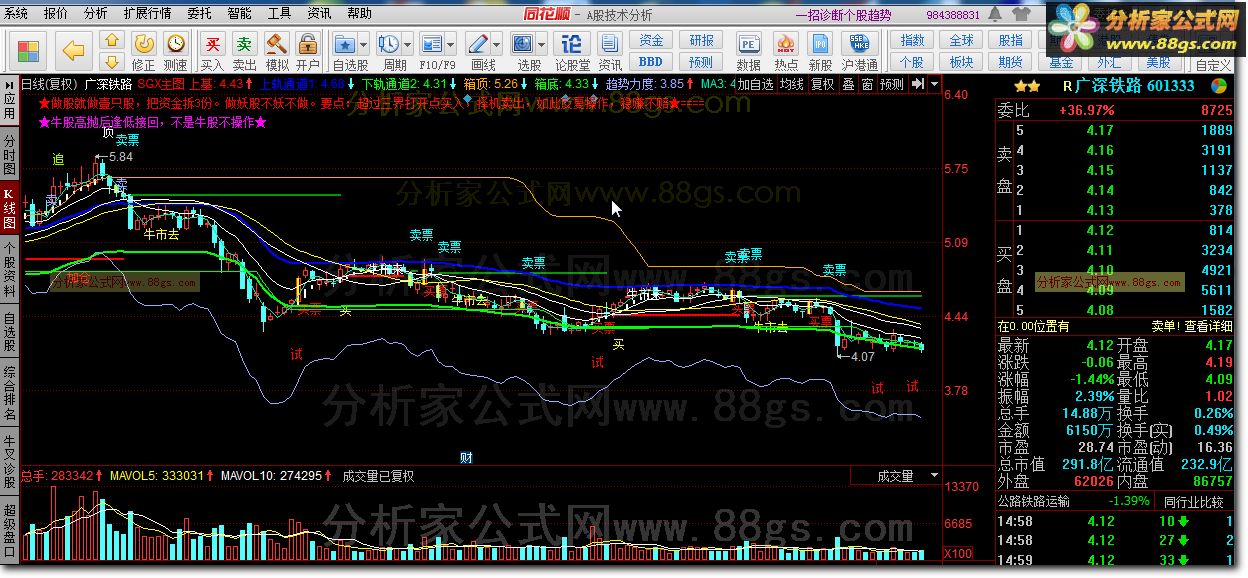Viewport: 1248px width, 578px height.
Task: Open the 修正 (correction) tool
Action: click(x=144, y=51)
